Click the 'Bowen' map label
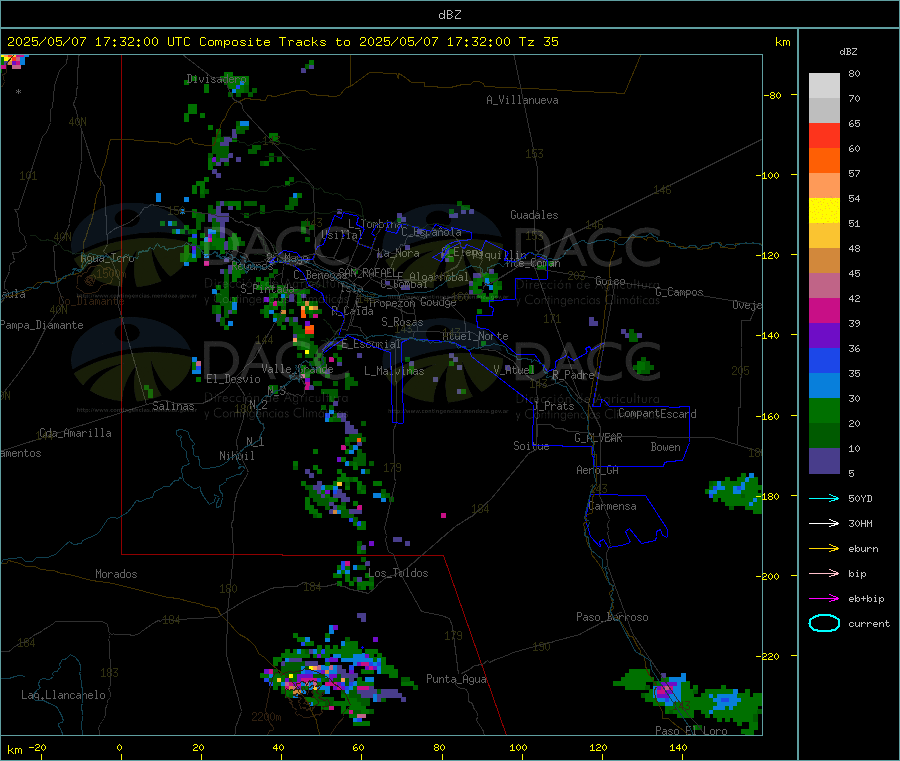 coord(666,446)
